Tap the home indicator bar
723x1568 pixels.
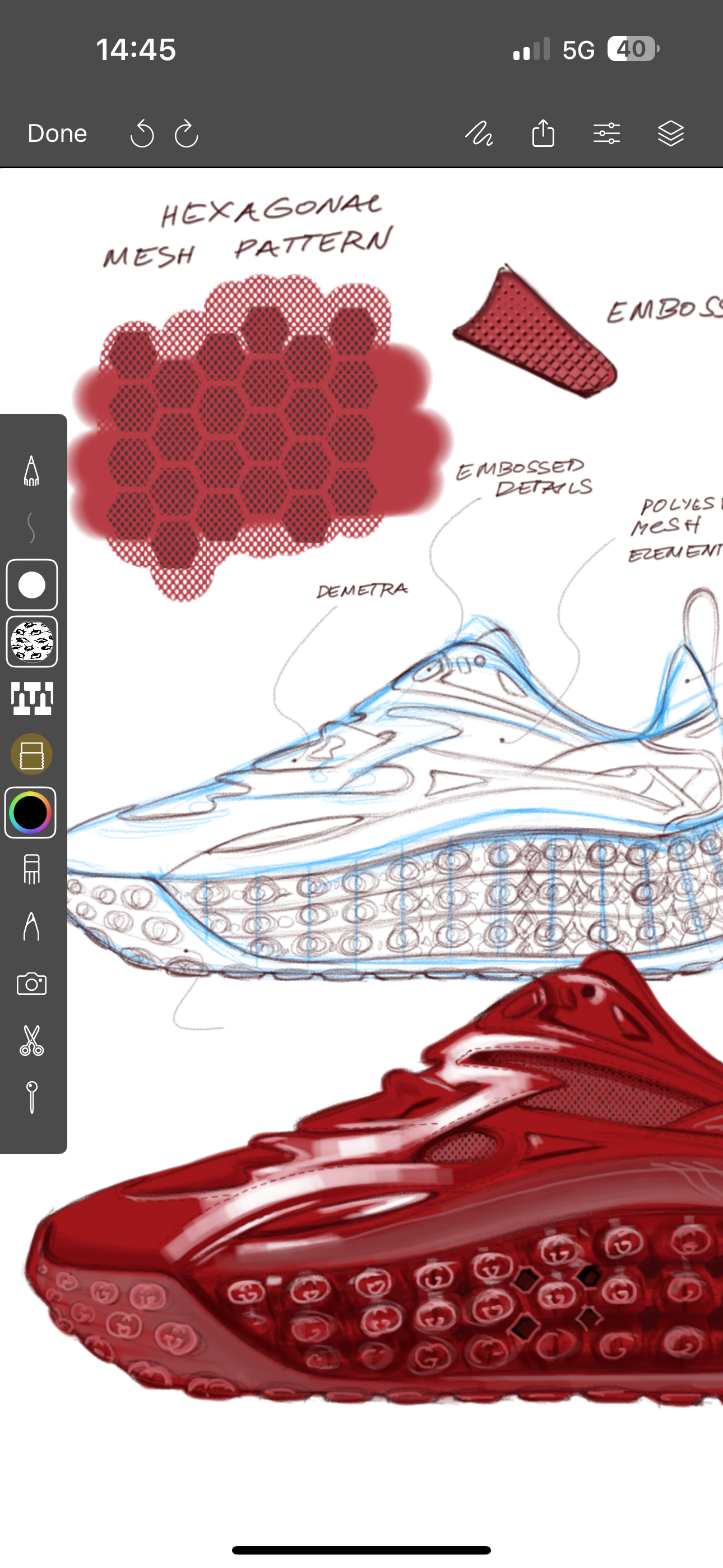tap(361, 1549)
